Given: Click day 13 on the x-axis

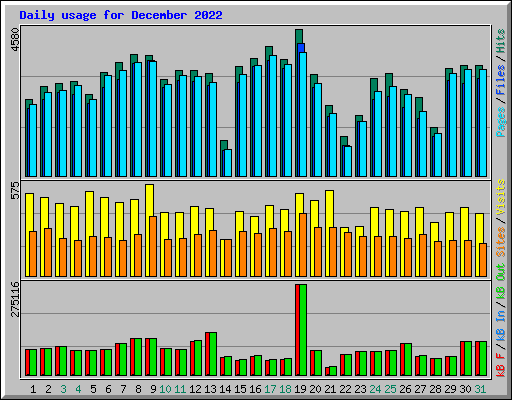Looking at the screenshot, I should click(x=210, y=389).
